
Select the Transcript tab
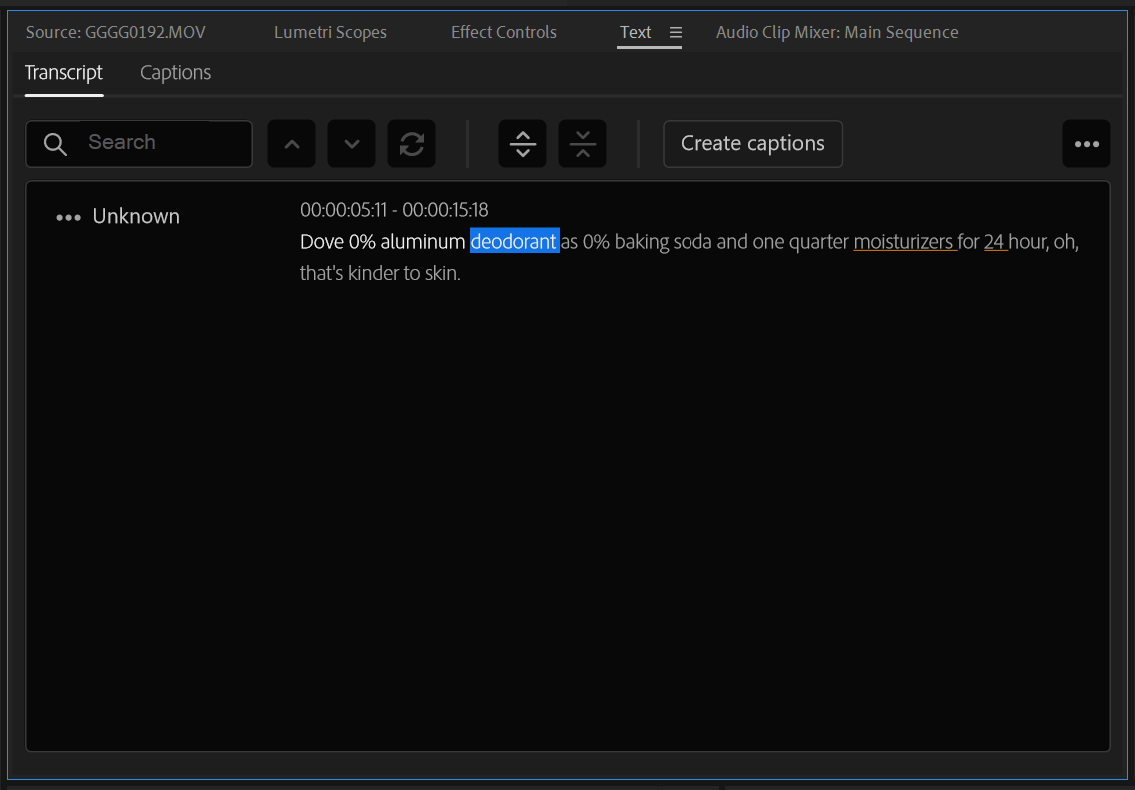click(x=64, y=72)
